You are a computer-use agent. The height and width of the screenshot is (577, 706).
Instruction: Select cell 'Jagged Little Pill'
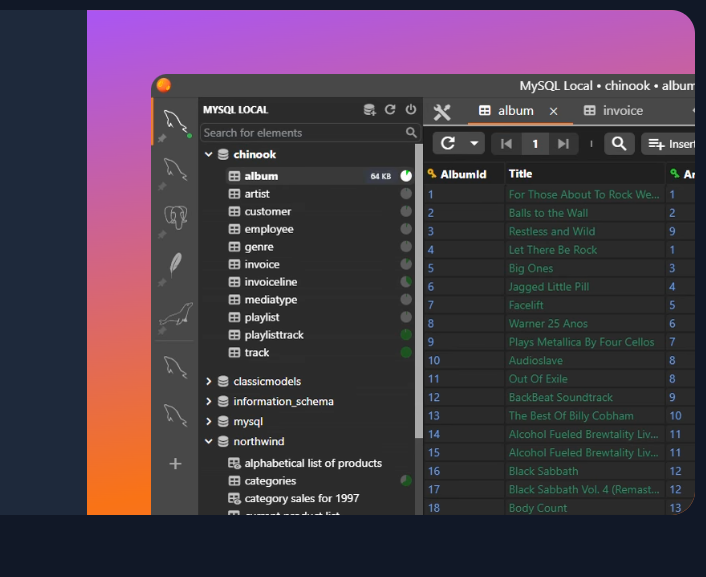[x=584, y=286]
